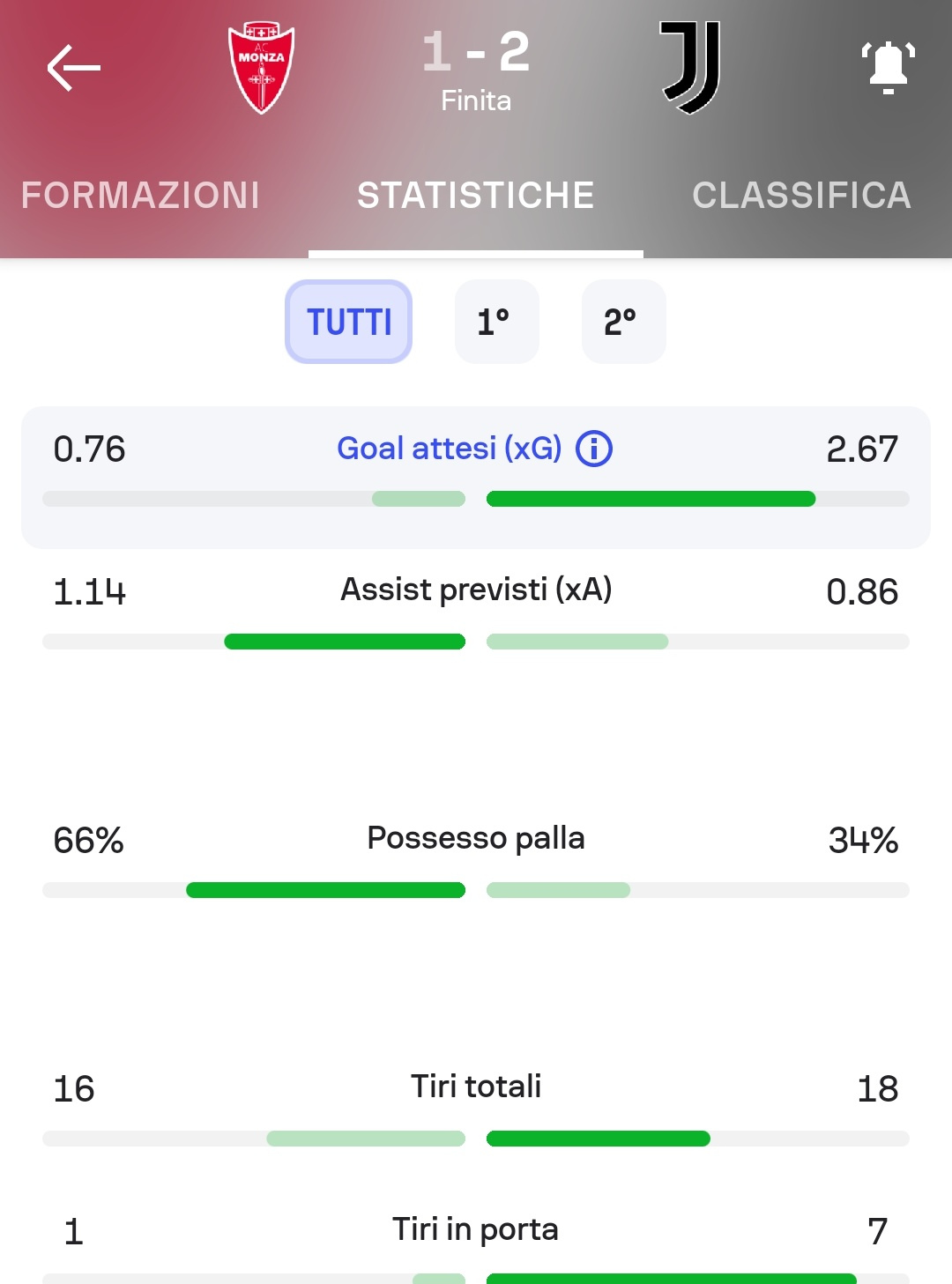Select the TUTTI period filter
Image resolution: width=952 pixels, height=1284 pixels.
pos(349,322)
